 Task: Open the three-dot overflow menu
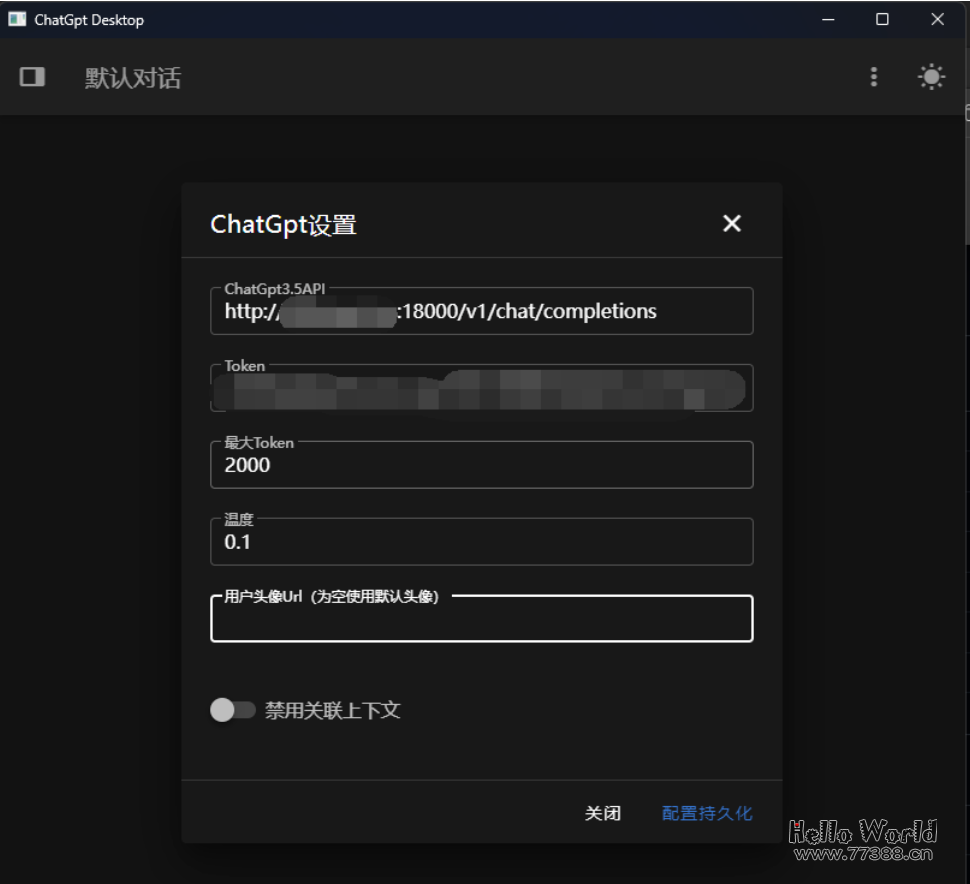[873, 77]
